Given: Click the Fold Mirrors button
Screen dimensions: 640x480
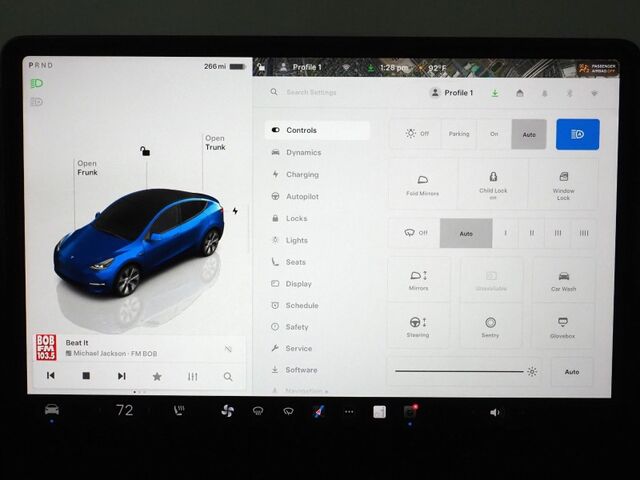Looking at the screenshot, I should tap(422, 184).
